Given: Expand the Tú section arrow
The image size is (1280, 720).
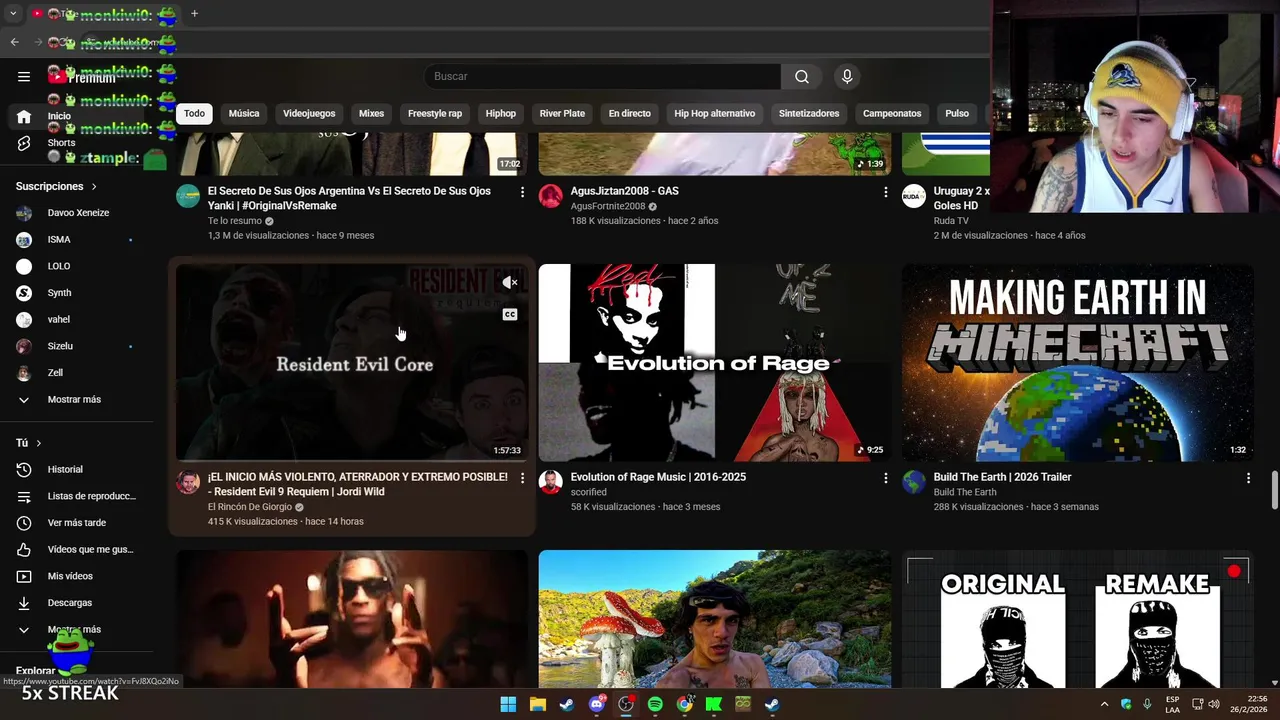Looking at the screenshot, I should click(39, 443).
